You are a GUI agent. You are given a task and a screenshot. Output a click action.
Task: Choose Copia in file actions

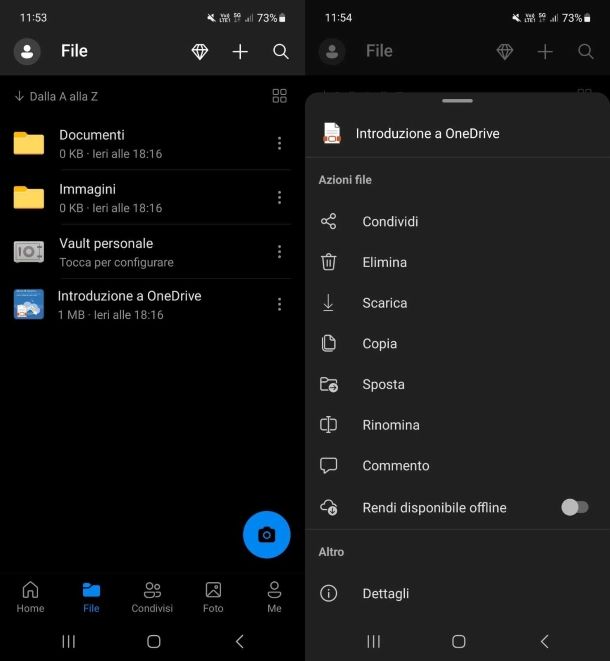pyautogui.click(x=457, y=344)
